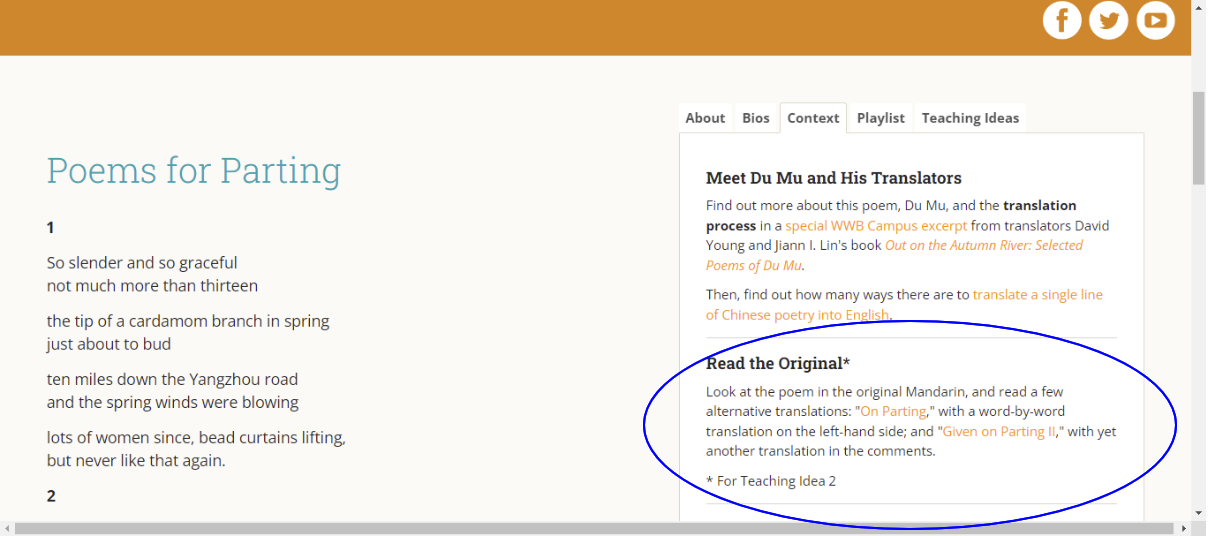Click the Poems for Parting title

(x=193, y=171)
